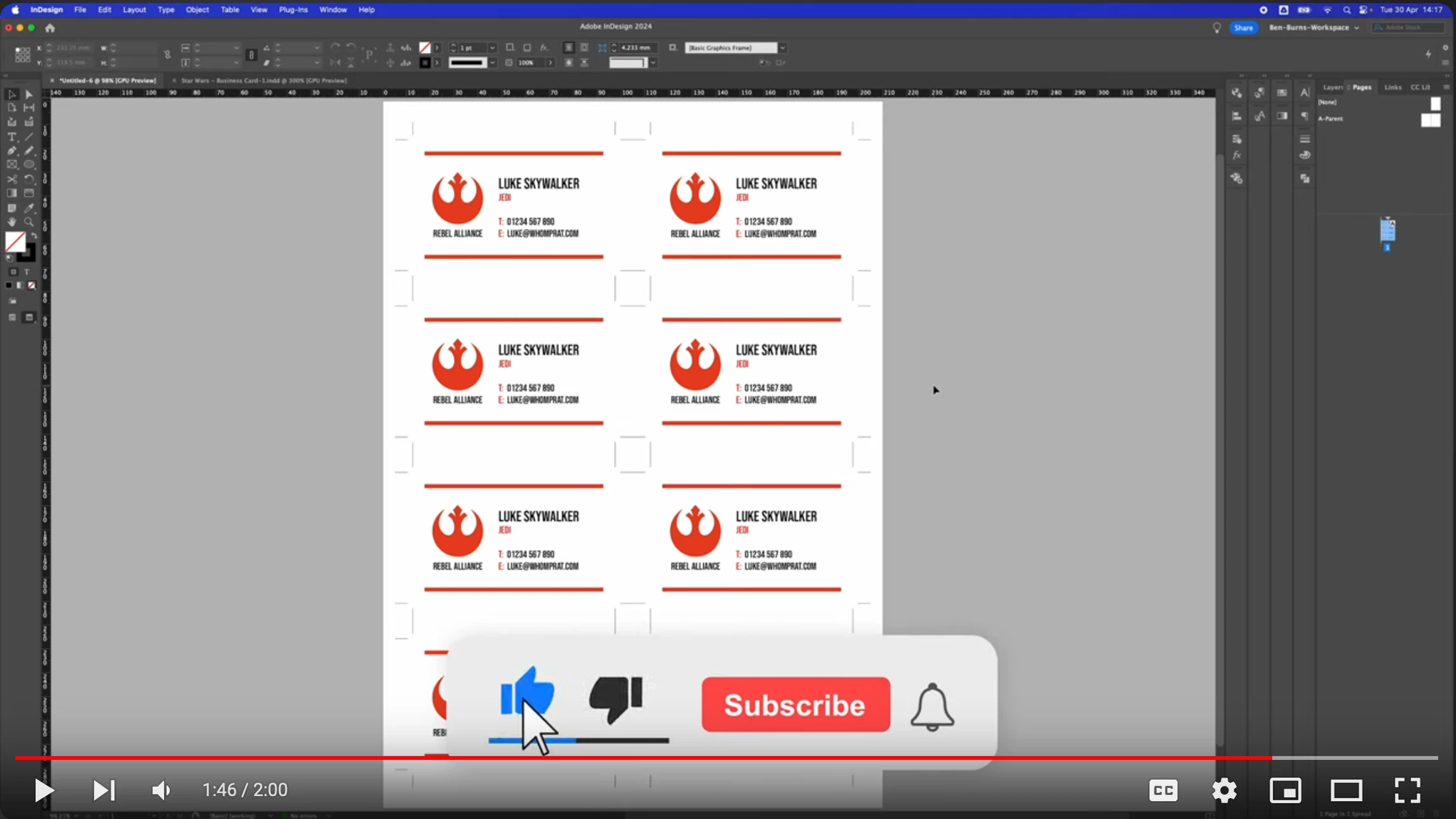Image resolution: width=1456 pixels, height=819 pixels.
Task: Click the Gradient Swatch tool
Action: (x=11, y=193)
